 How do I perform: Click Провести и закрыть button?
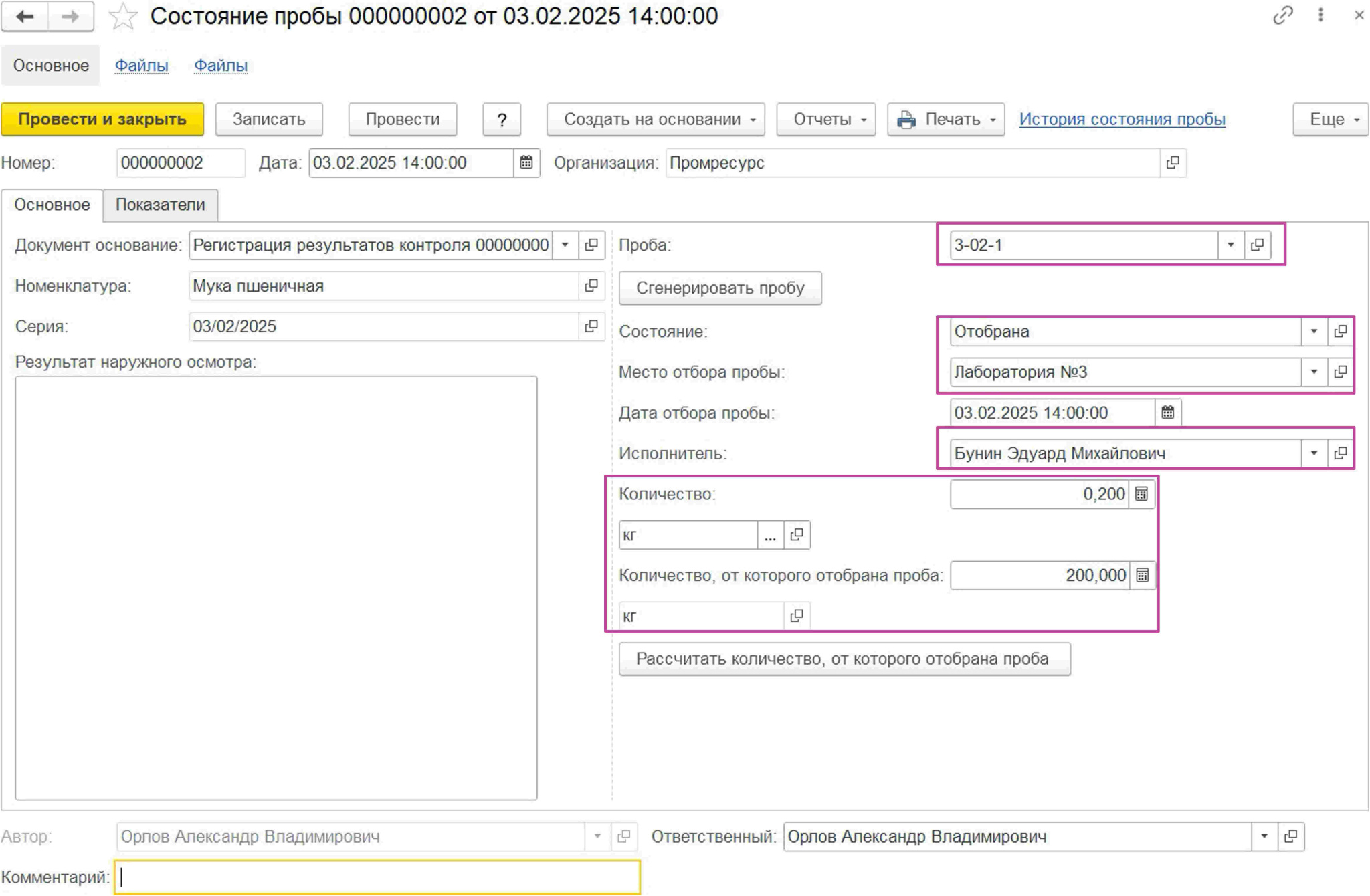click(x=102, y=119)
